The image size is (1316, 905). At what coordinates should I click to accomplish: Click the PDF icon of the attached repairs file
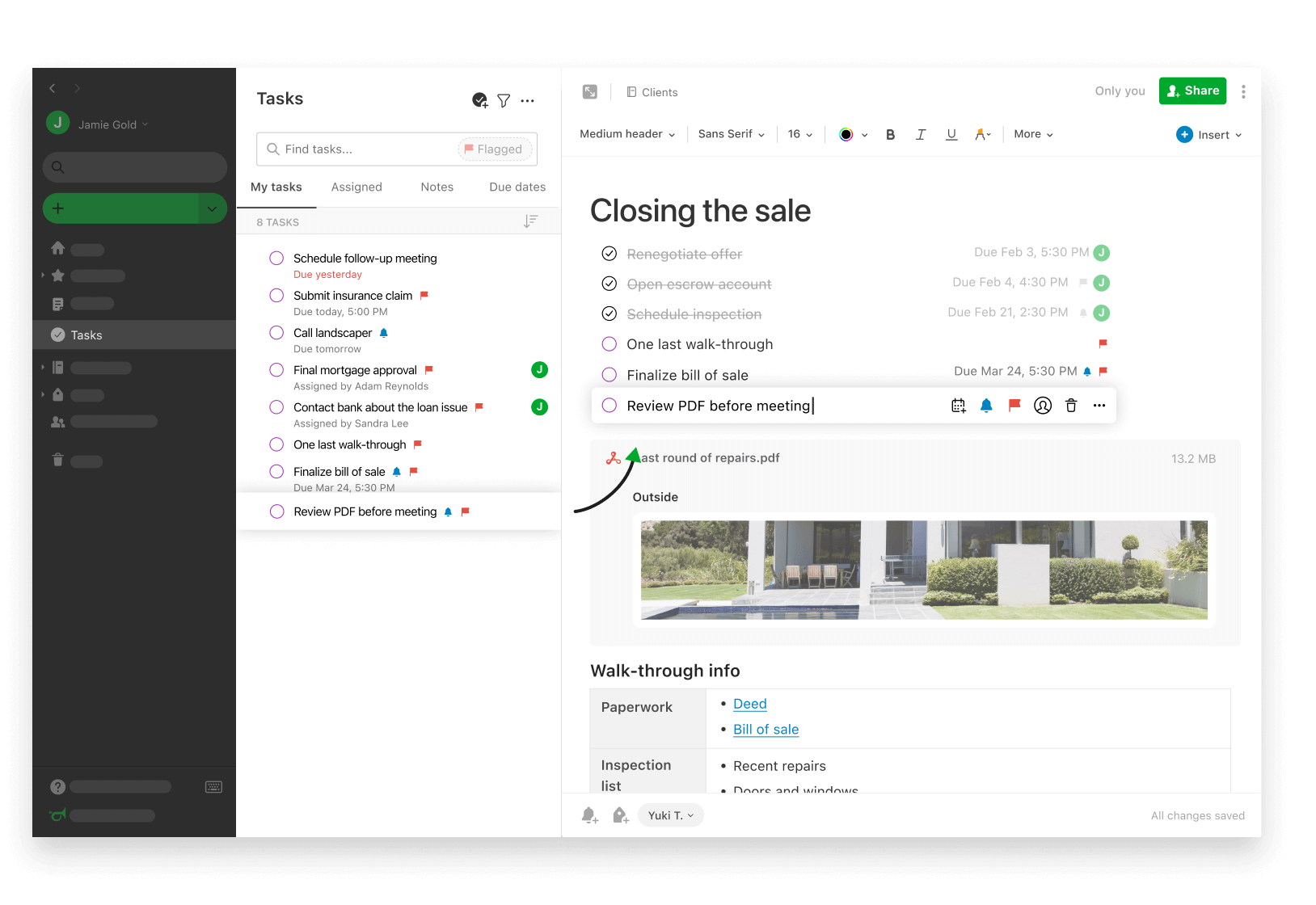[x=614, y=458]
